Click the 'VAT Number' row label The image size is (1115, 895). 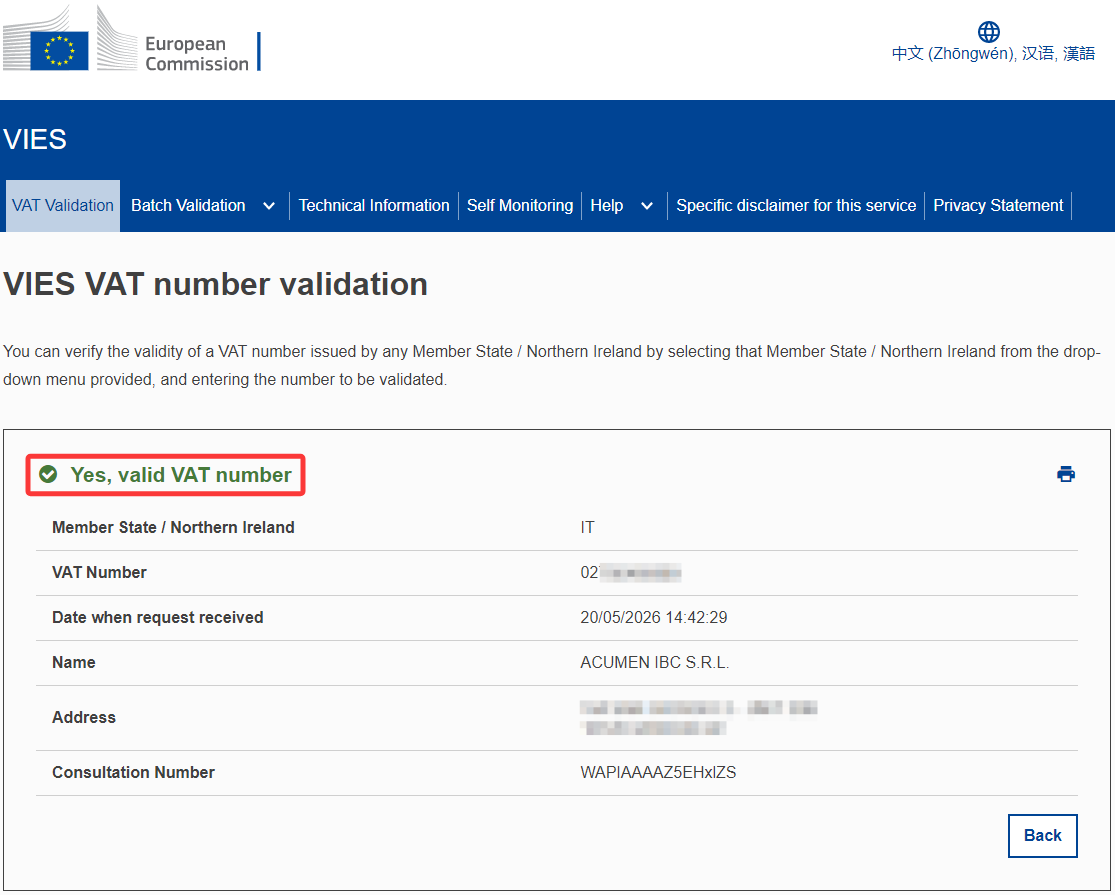click(99, 572)
